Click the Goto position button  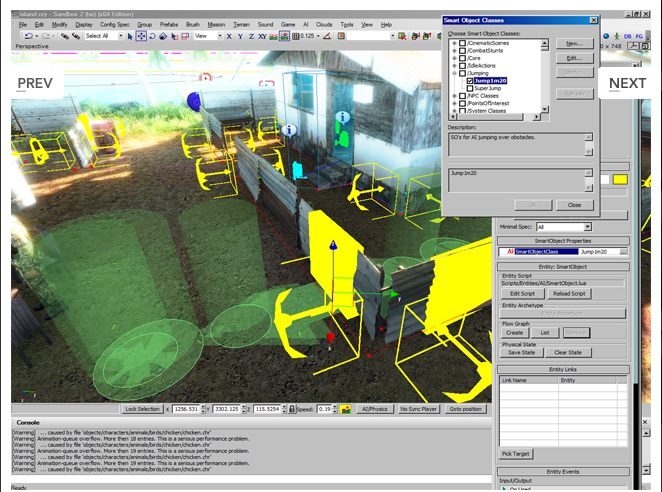click(465, 409)
